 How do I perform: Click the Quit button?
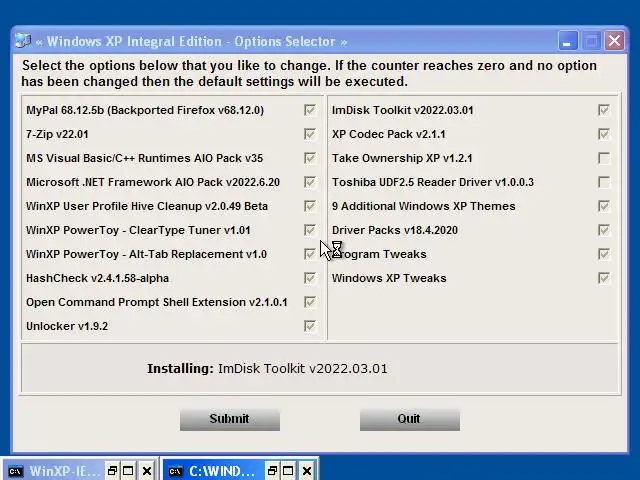pos(410,420)
